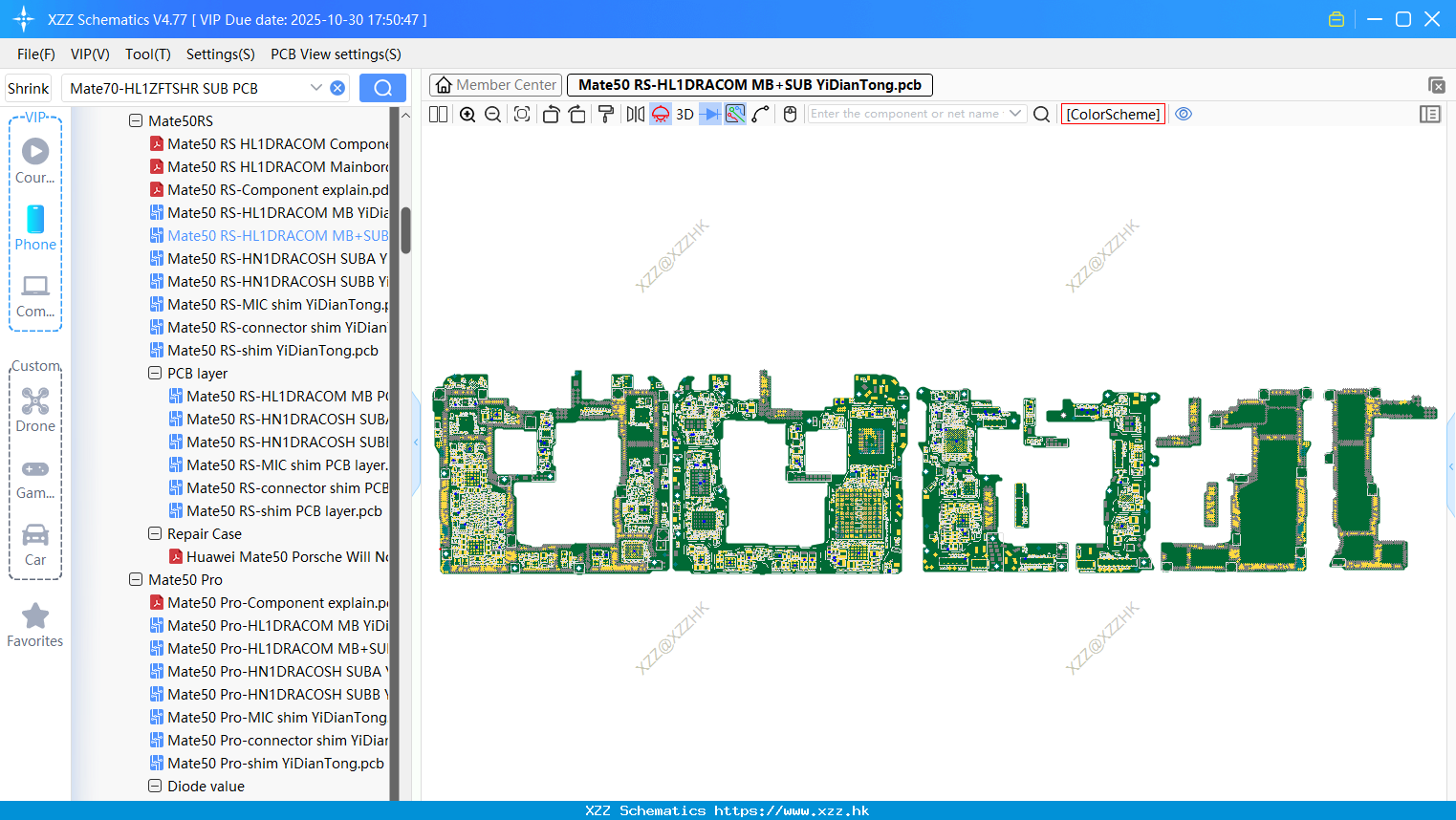Open Mate50 RS-shim PCB layer.pcb
Screen dimensions: 1456x820
tap(276, 511)
